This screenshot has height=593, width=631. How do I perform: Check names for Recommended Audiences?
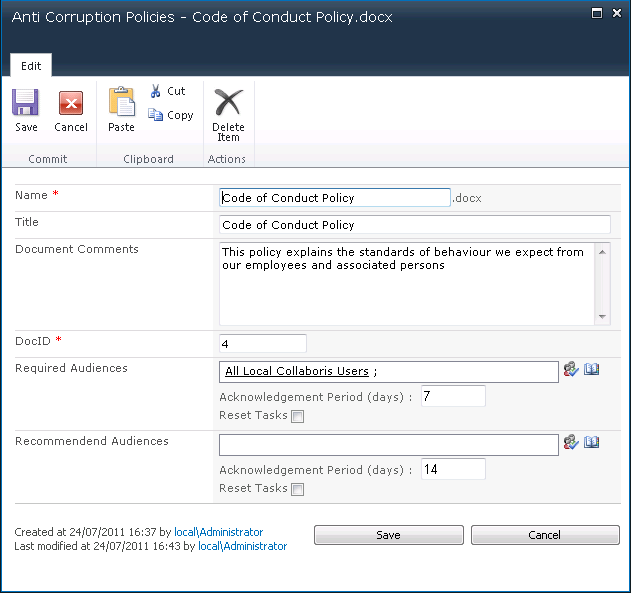point(571,442)
